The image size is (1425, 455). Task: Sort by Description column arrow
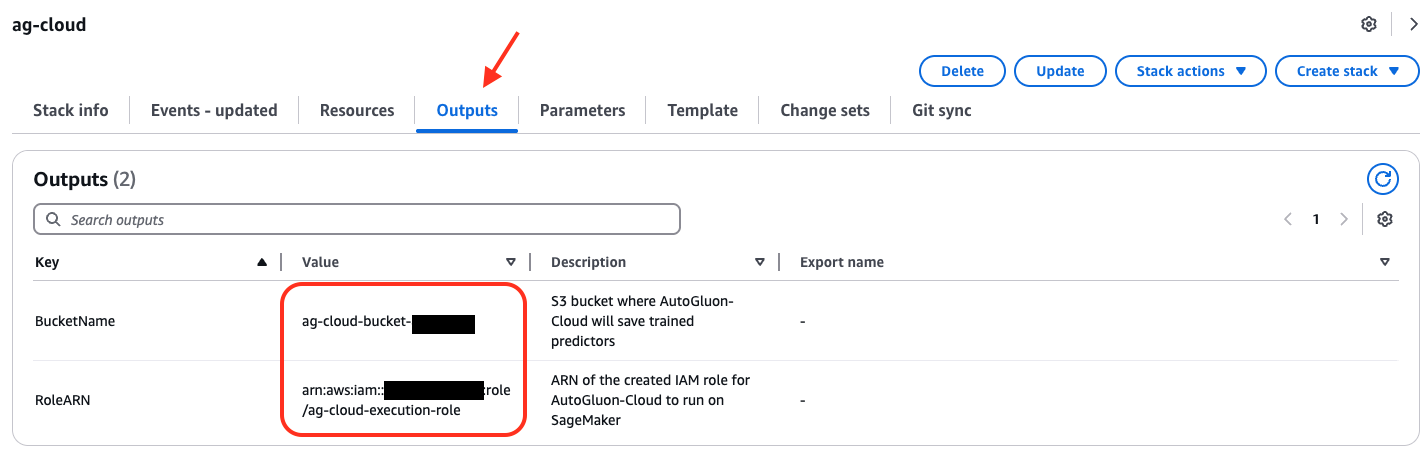[760, 262]
